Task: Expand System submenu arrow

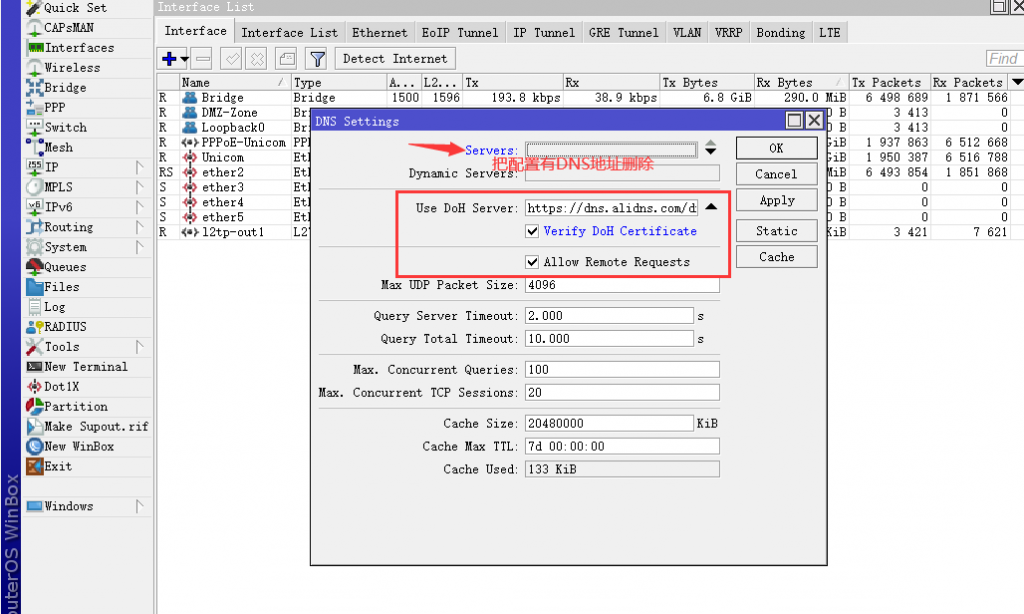Action: tap(139, 247)
